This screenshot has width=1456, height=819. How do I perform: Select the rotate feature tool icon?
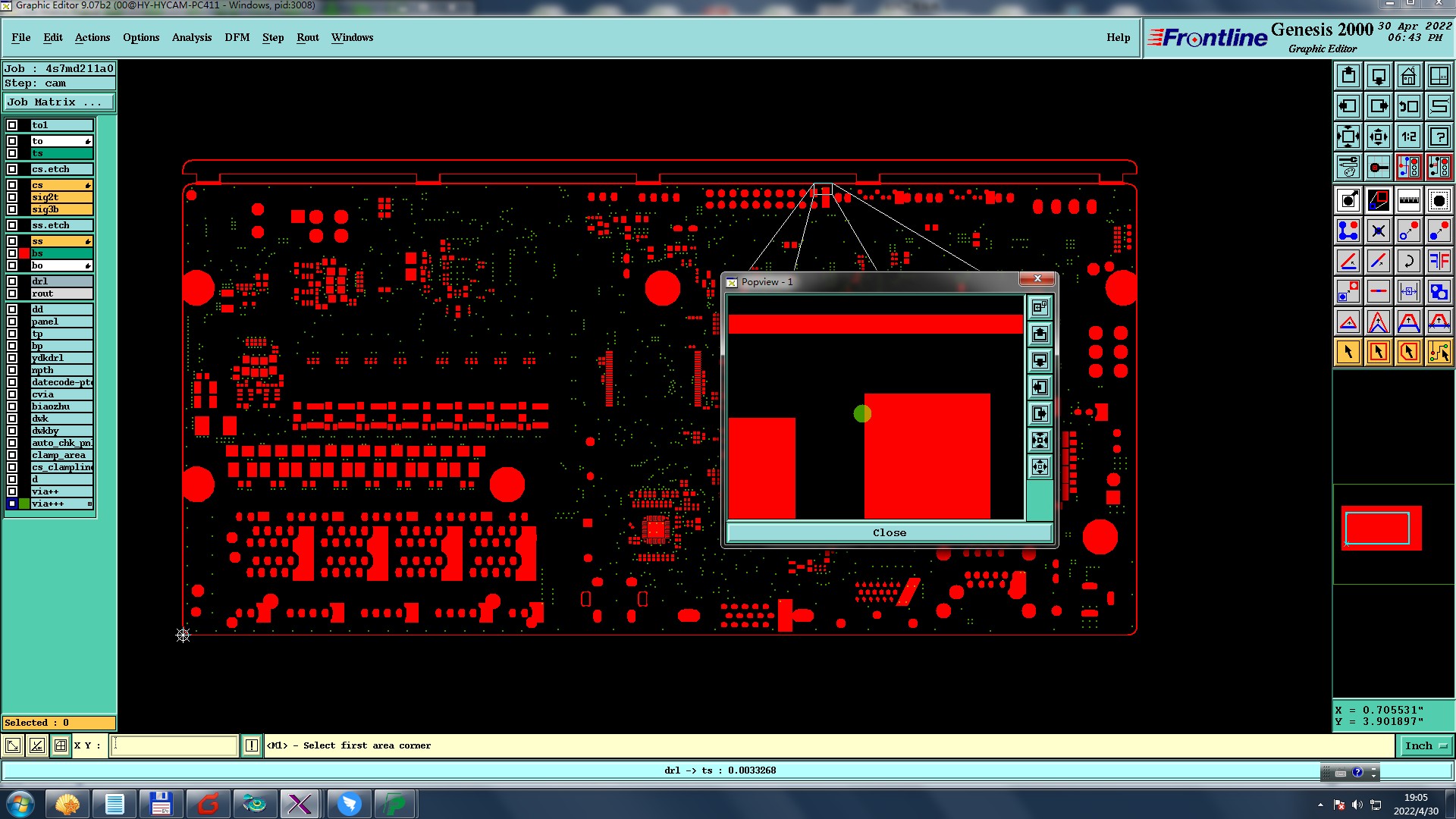[1408, 262]
